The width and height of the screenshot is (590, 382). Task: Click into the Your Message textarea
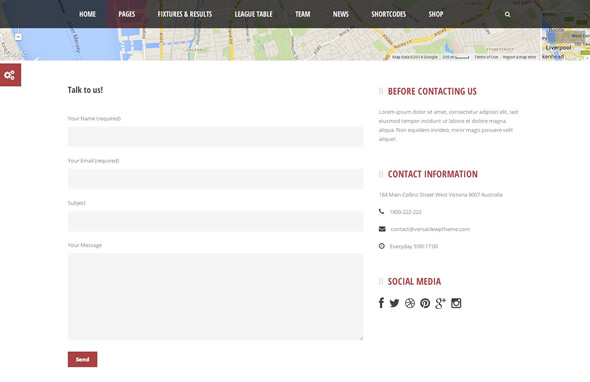click(x=216, y=297)
